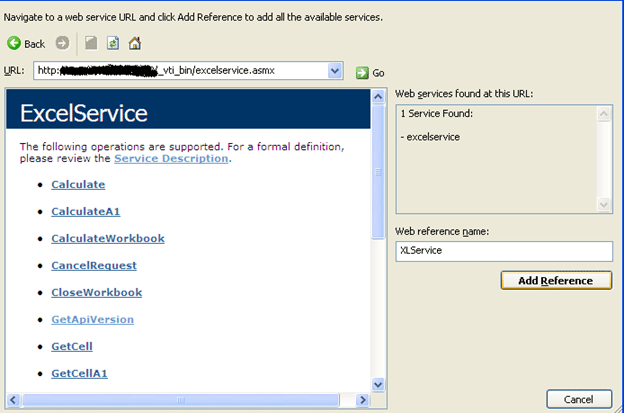Open the CalculateA1 operation
This screenshot has width=624, height=413.
coord(86,211)
